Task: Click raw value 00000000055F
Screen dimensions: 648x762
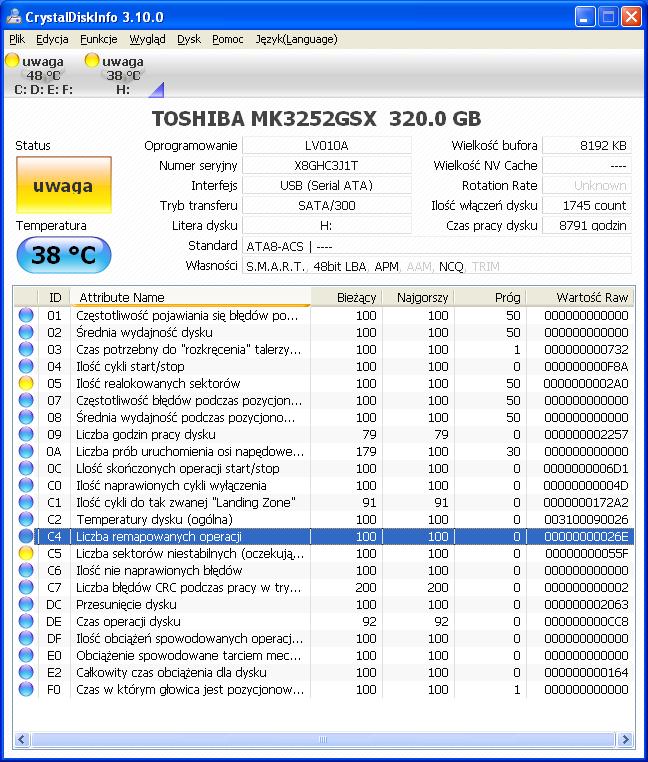Action: (x=586, y=554)
